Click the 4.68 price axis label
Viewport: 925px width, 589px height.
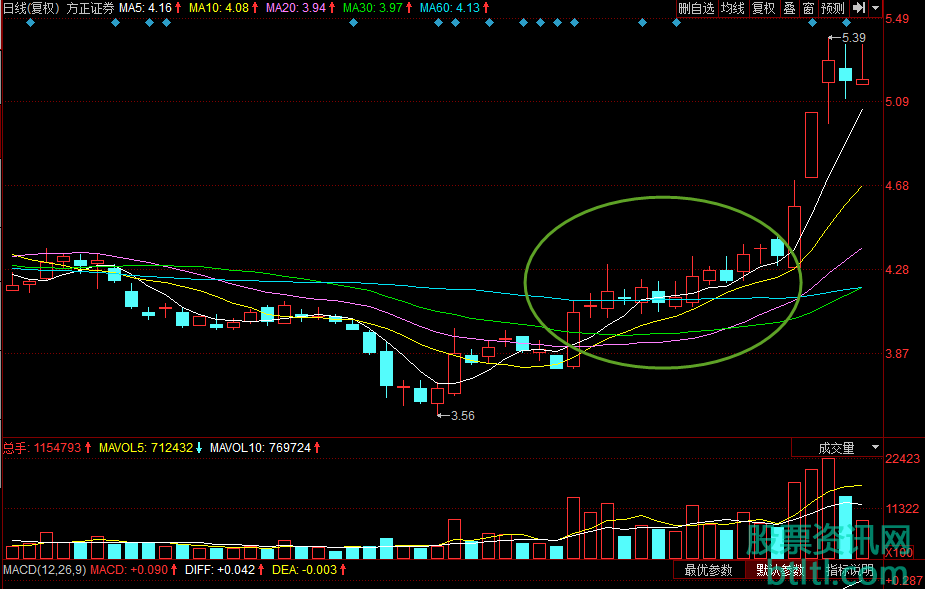click(897, 186)
